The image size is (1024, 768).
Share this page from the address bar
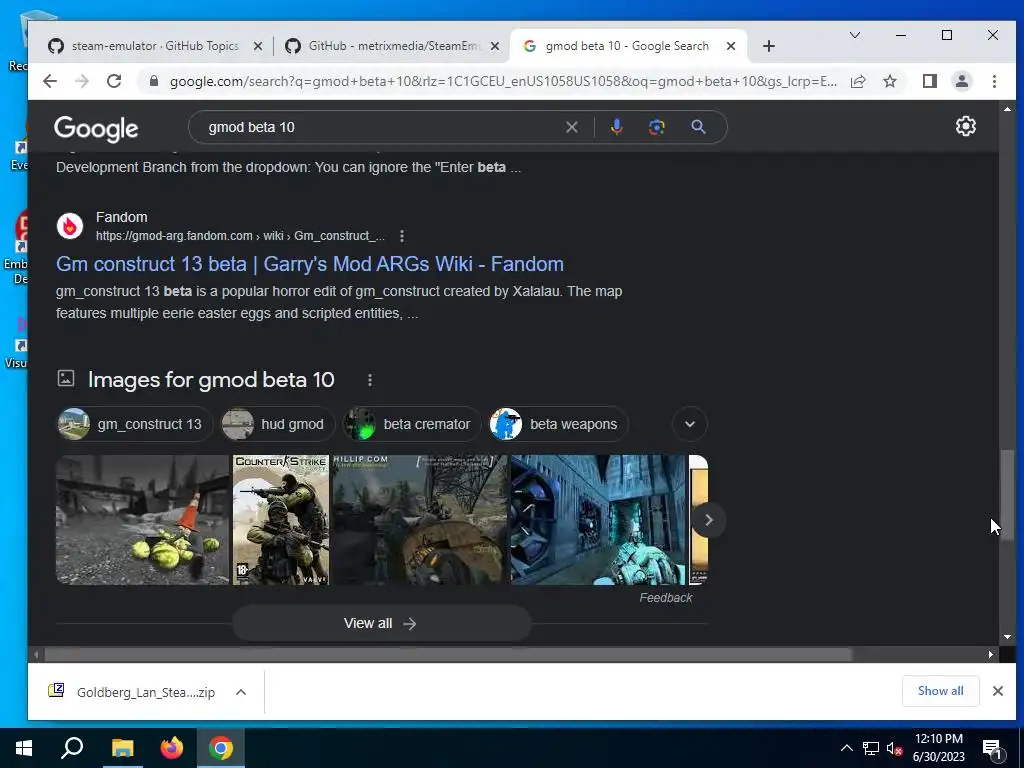pyautogui.click(x=857, y=81)
